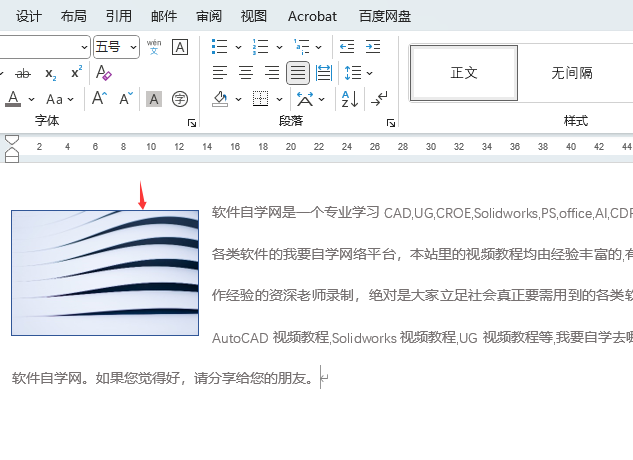Viewport: 633px width, 460px height.
Task: Open the 审阅 tab
Action: (209, 16)
